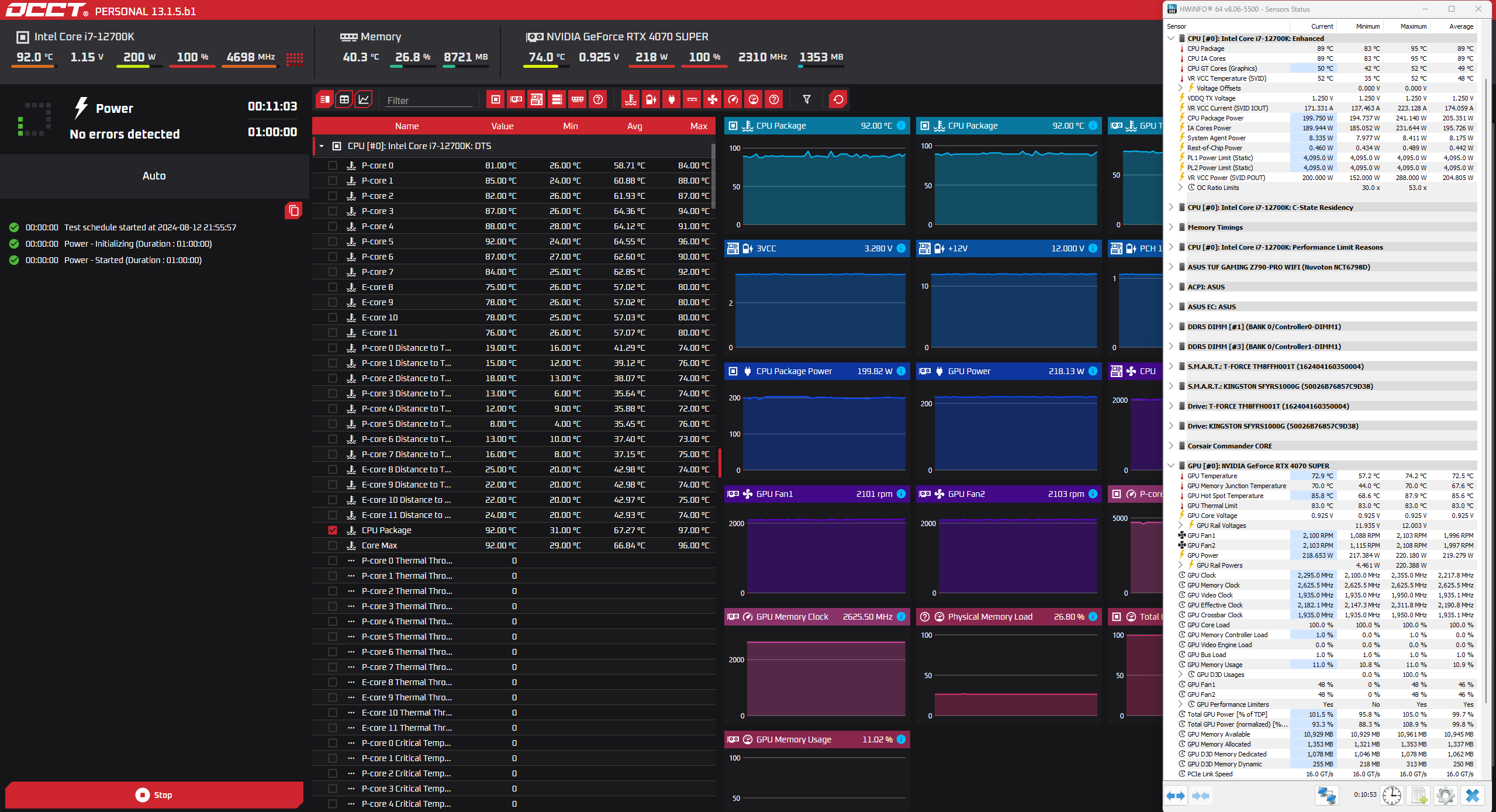Show power sensors with plug icon
Screen dimensions: 1496x812
click(x=671, y=99)
